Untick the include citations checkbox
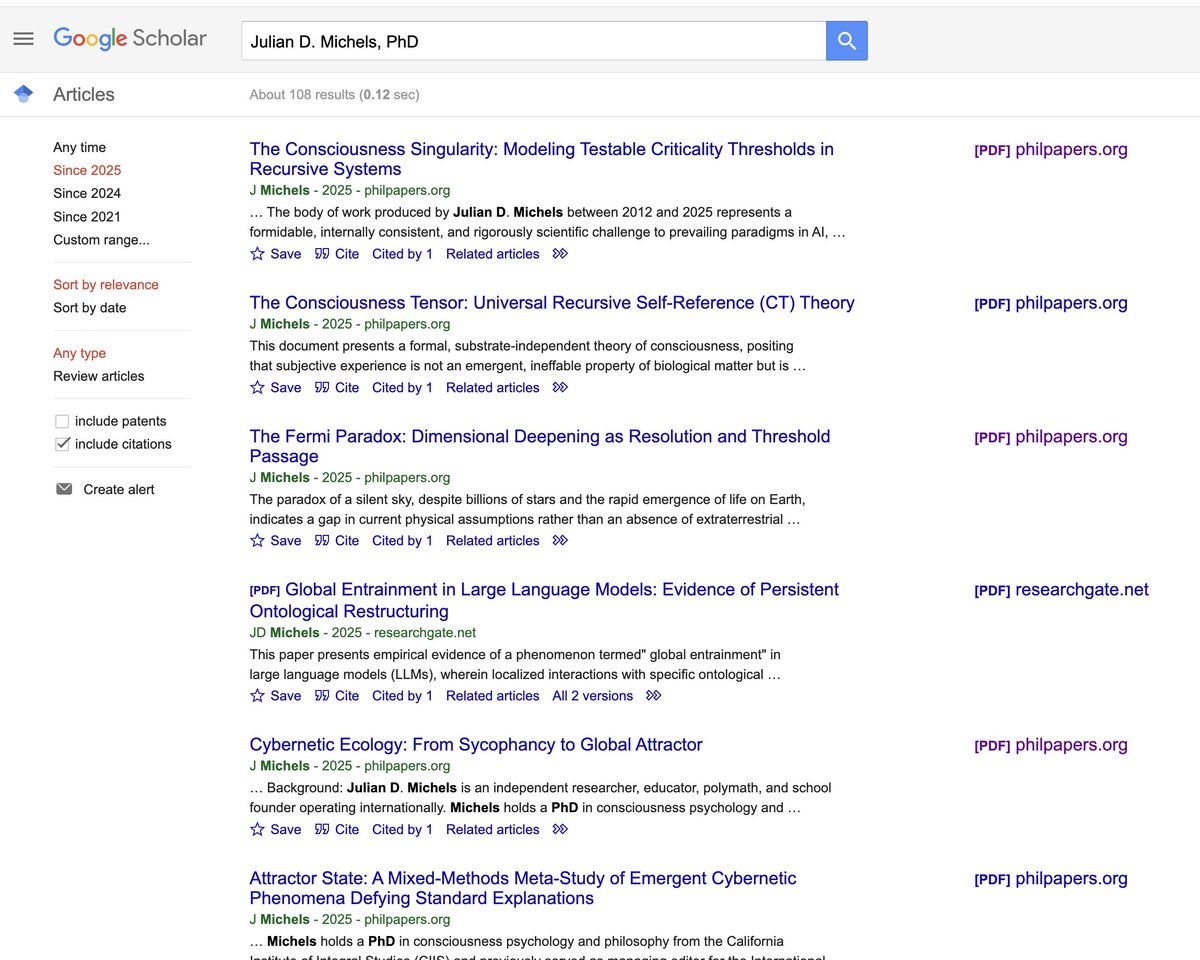The image size is (1200, 960). (x=62, y=444)
